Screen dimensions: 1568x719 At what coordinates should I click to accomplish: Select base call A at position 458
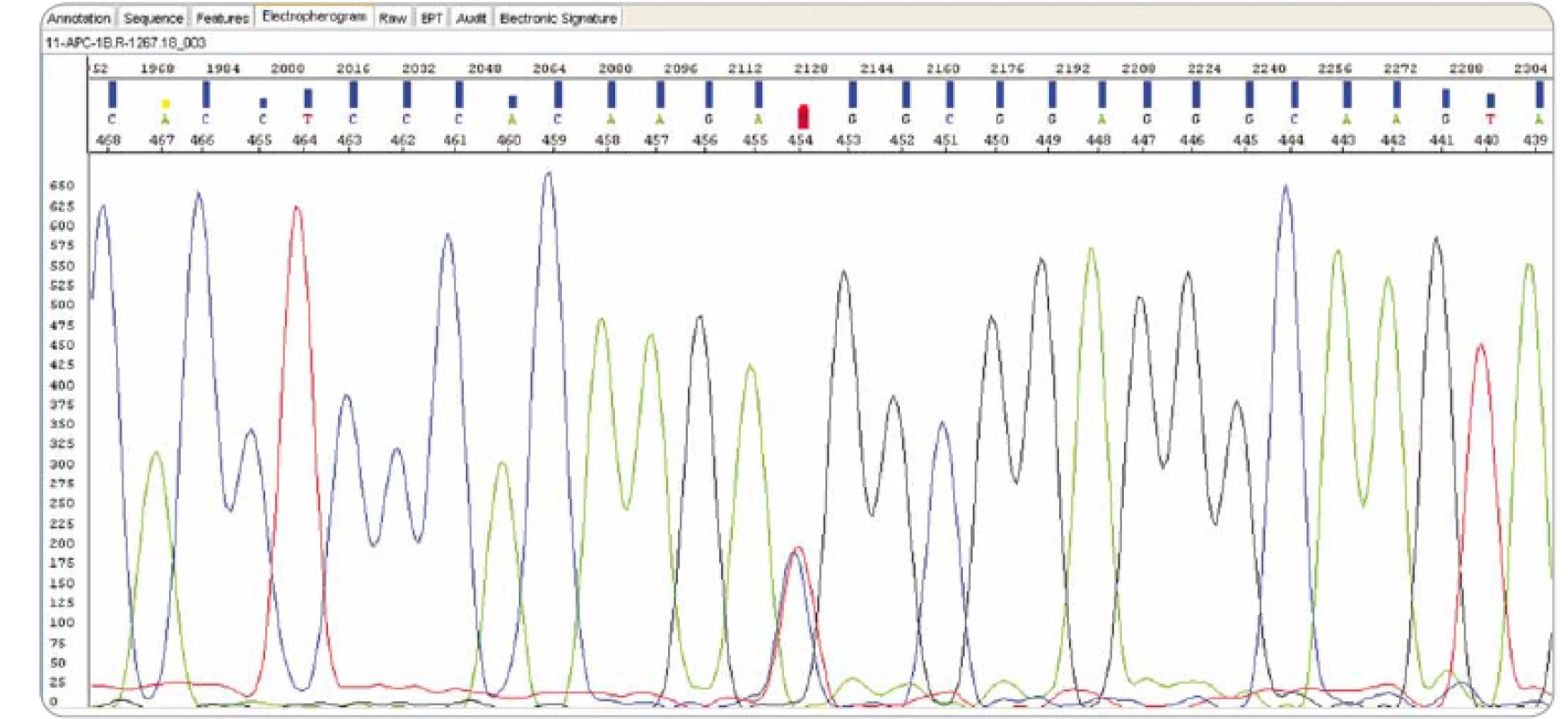coord(610,120)
